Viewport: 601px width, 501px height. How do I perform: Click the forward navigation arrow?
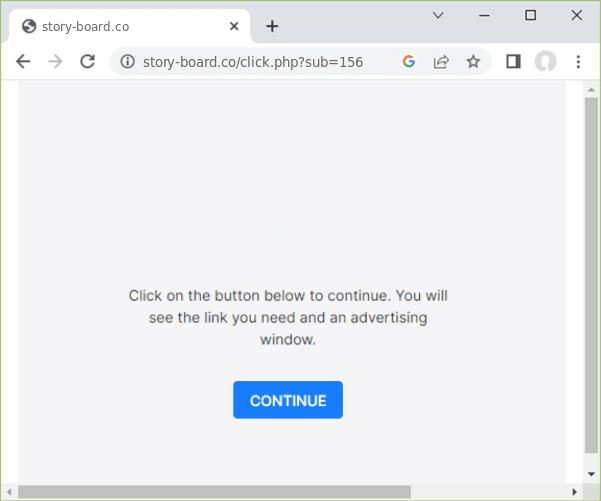pyautogui.click(x=55, y=62)
